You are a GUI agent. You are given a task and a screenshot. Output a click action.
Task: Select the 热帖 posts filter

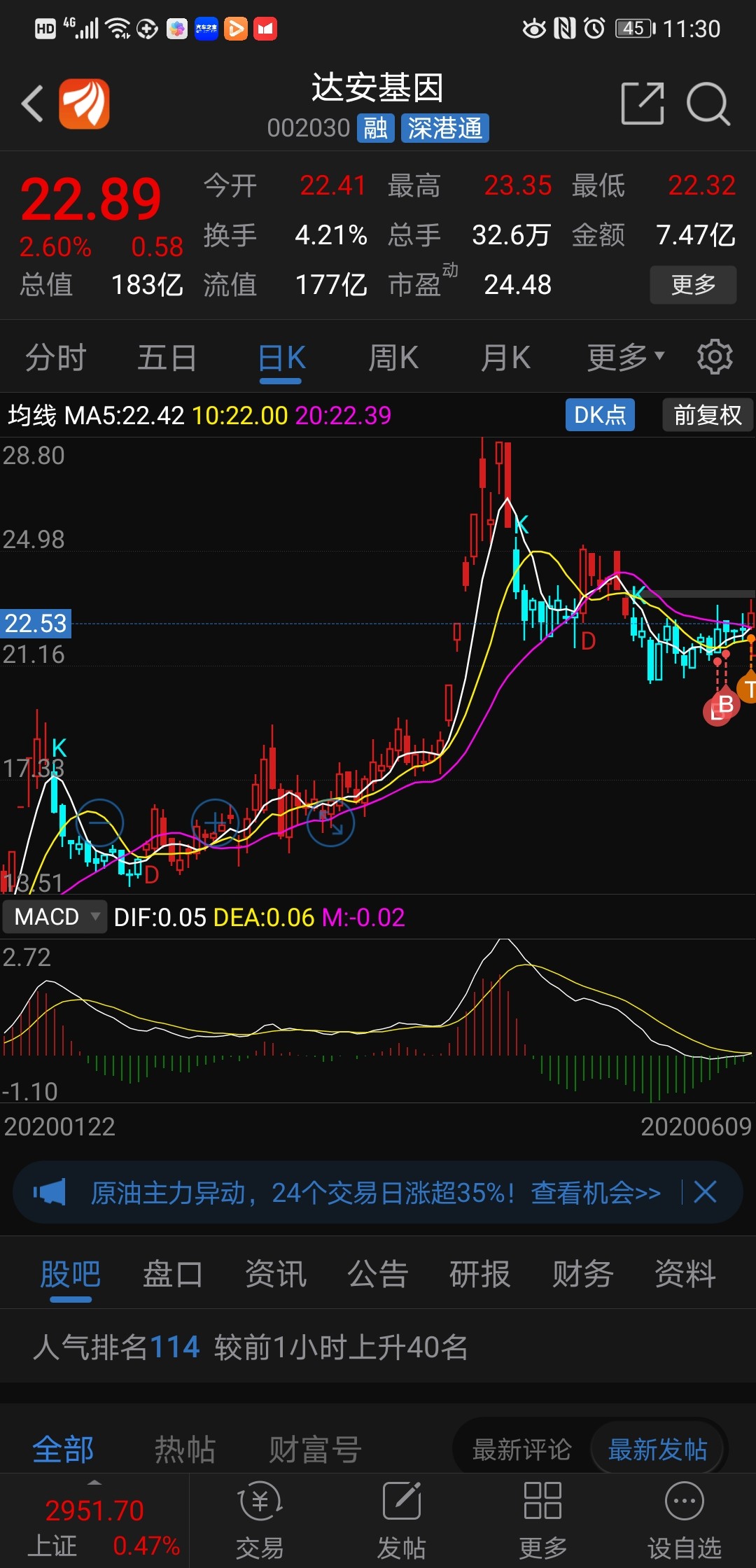click(x=185, y=1449)
